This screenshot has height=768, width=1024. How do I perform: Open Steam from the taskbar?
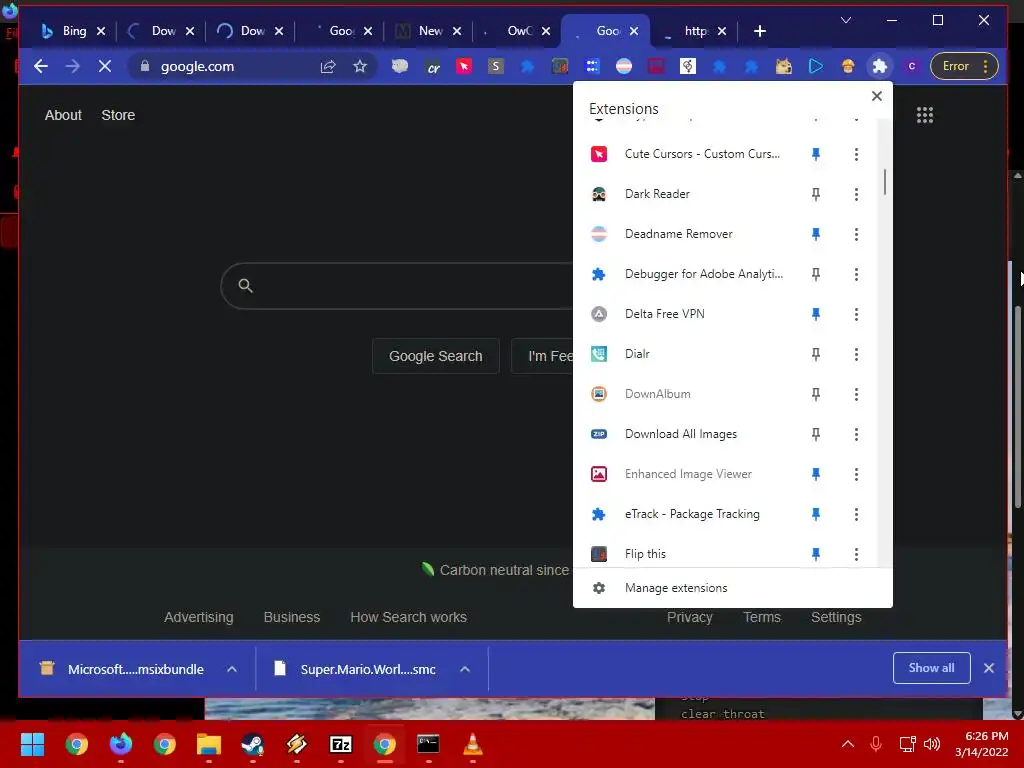[252, 744]
